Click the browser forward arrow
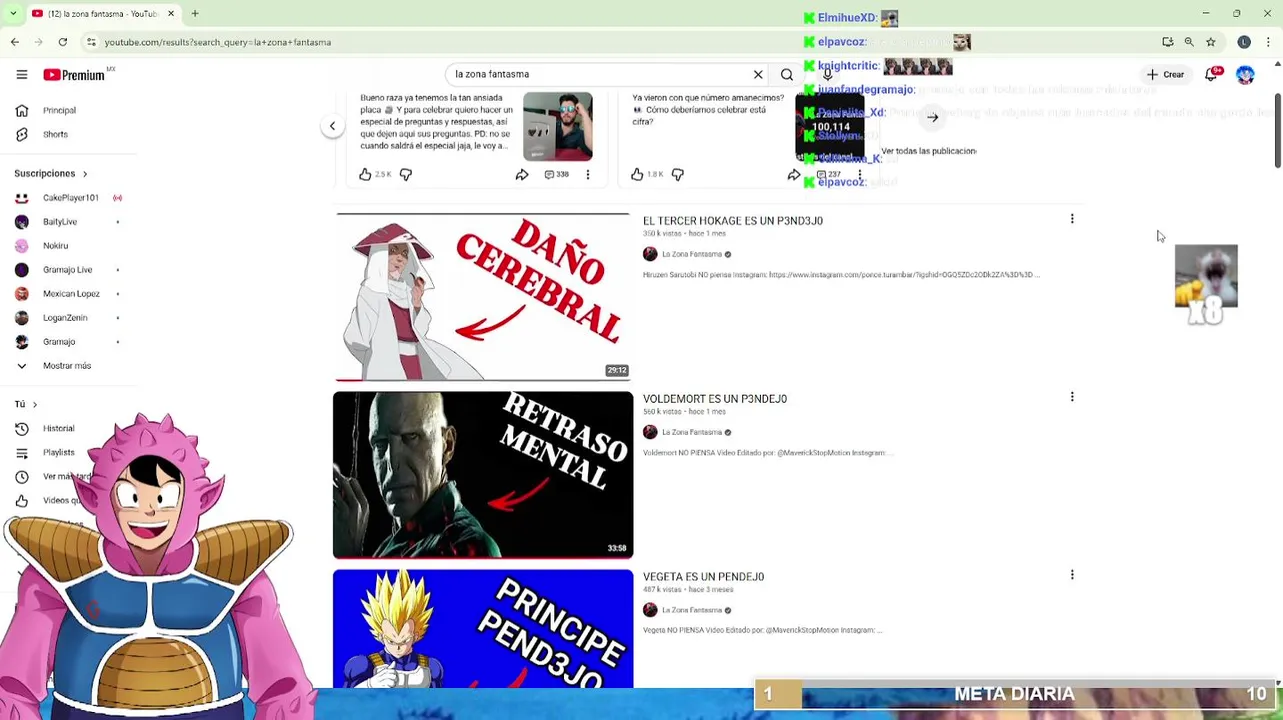 coord(39,42)
